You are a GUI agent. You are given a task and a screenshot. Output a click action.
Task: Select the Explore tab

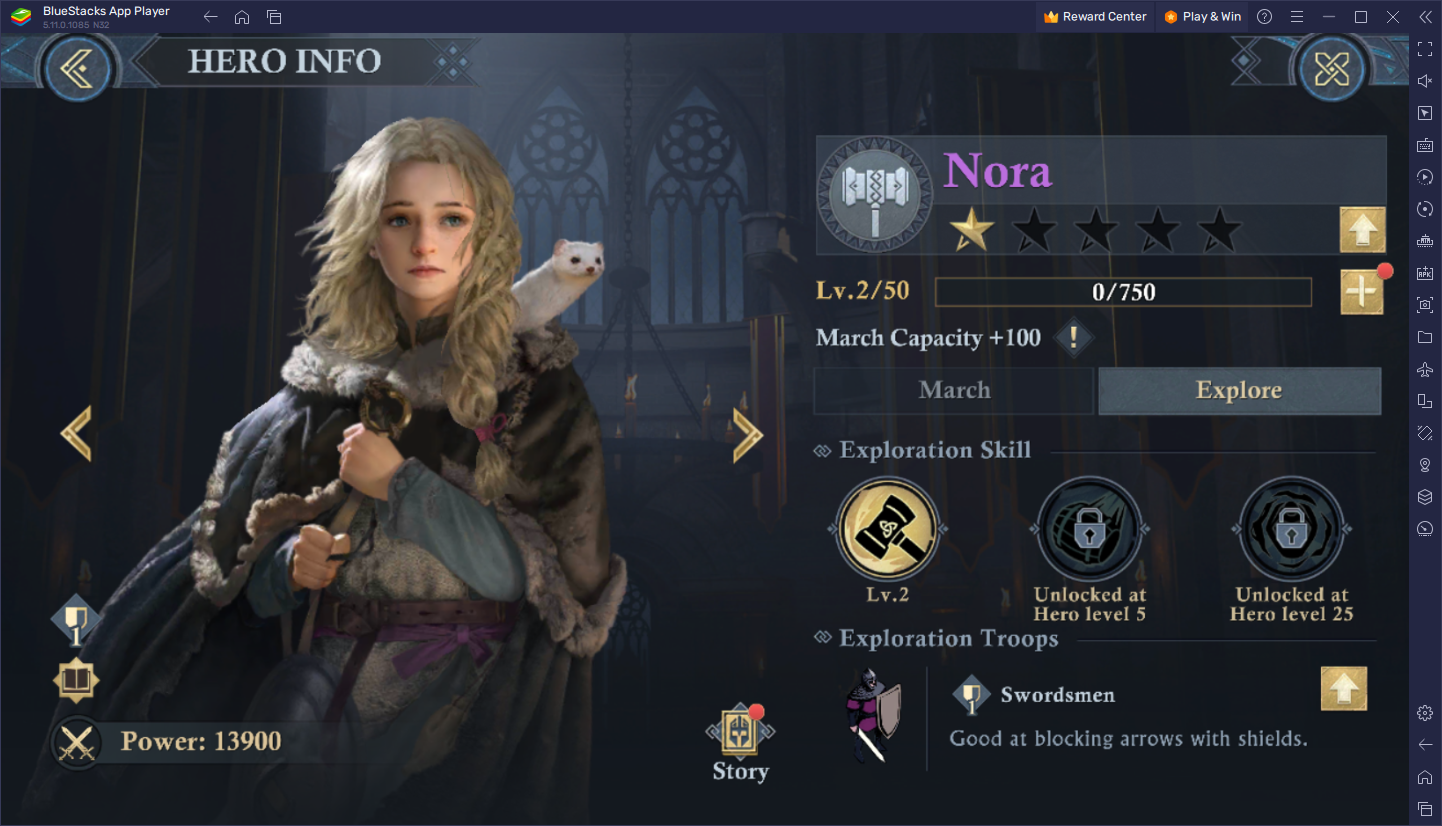pyautogui.click(x=1239, y=390)
